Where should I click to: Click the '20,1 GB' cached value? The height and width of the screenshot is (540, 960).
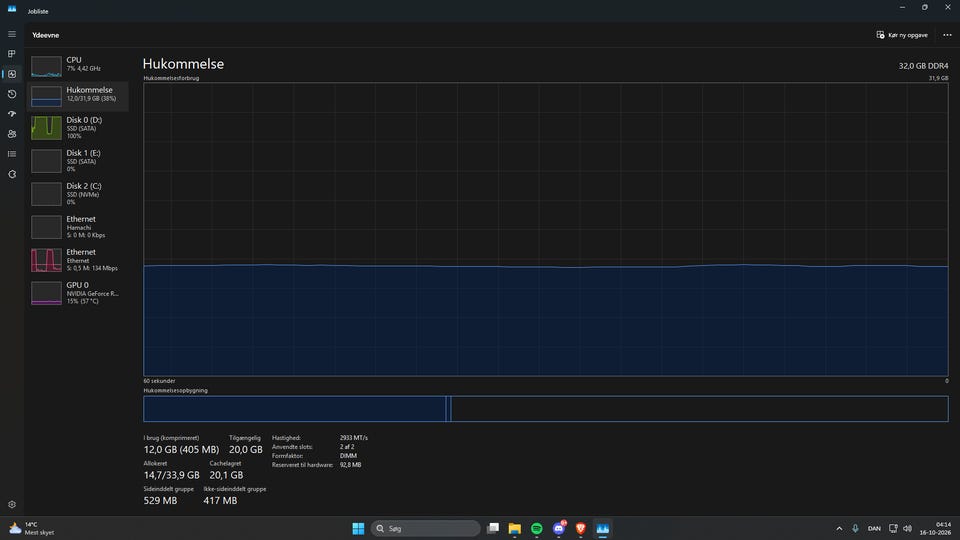tap(226, 475)
